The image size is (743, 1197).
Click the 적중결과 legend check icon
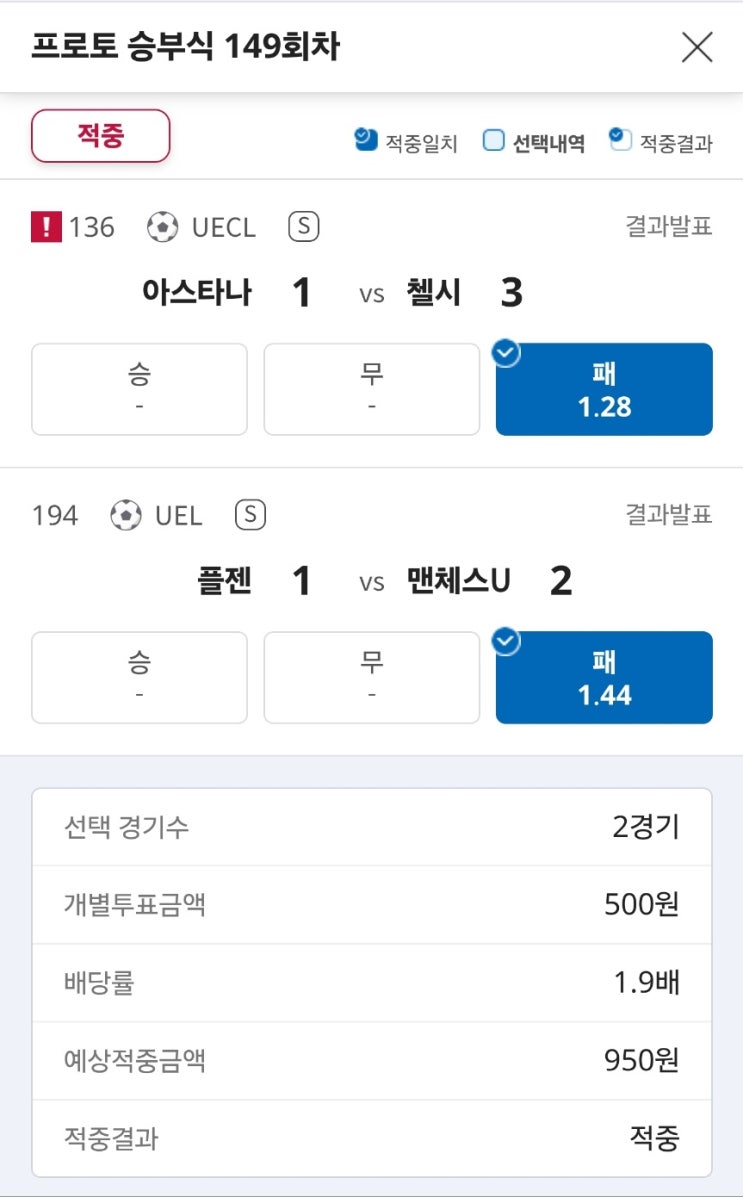pyautogui.click(x=620, y=140)
